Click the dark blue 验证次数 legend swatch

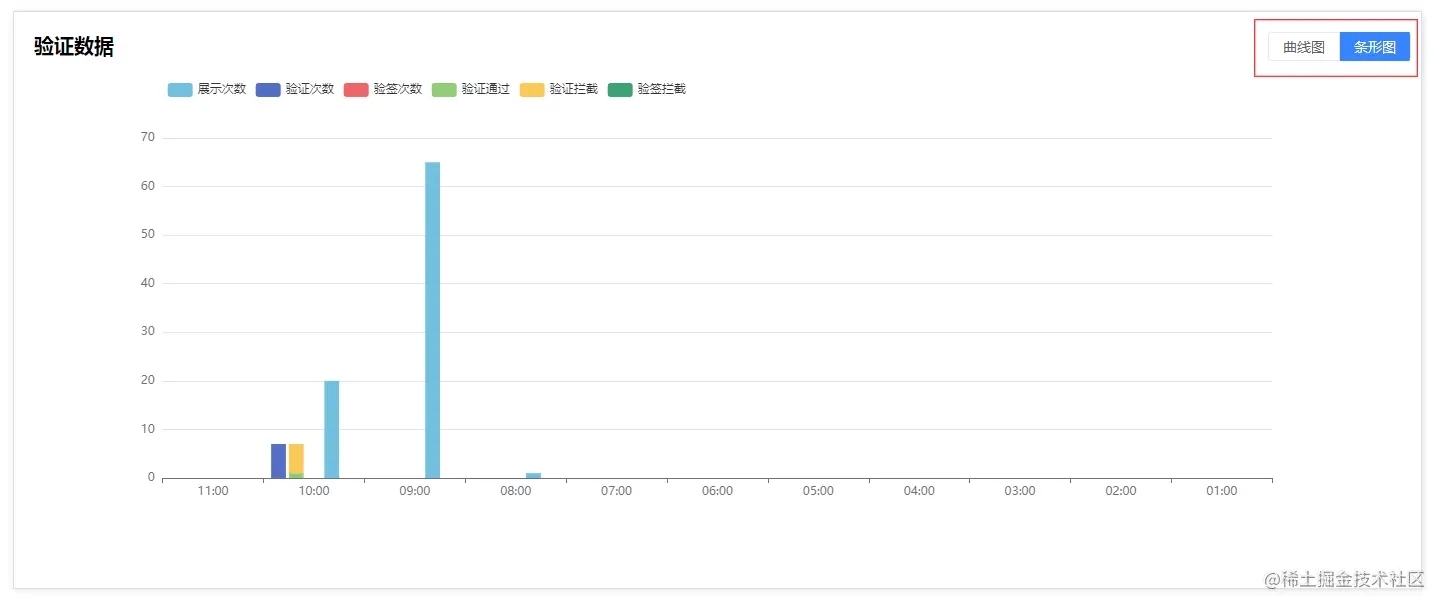pyautogui.click(x=268, y=90)
